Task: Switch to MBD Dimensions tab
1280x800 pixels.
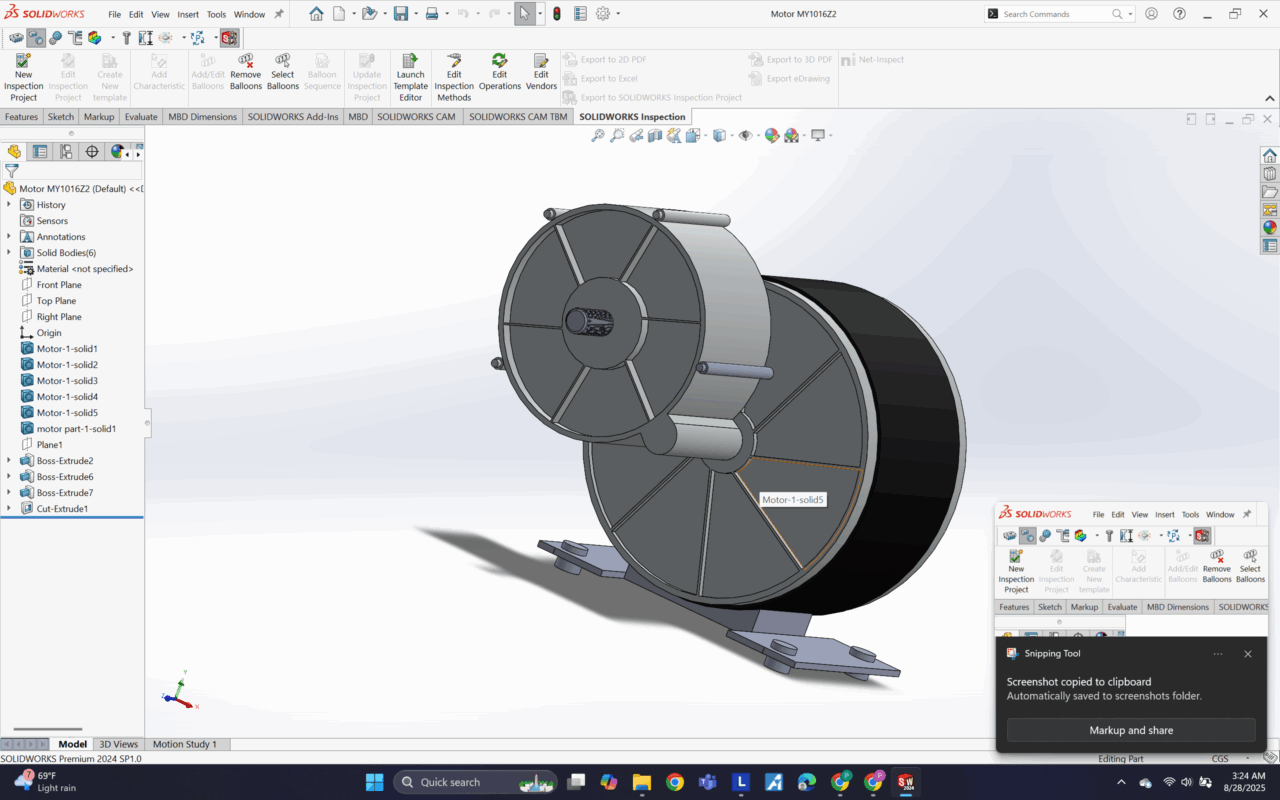Action: coord(202,117)
